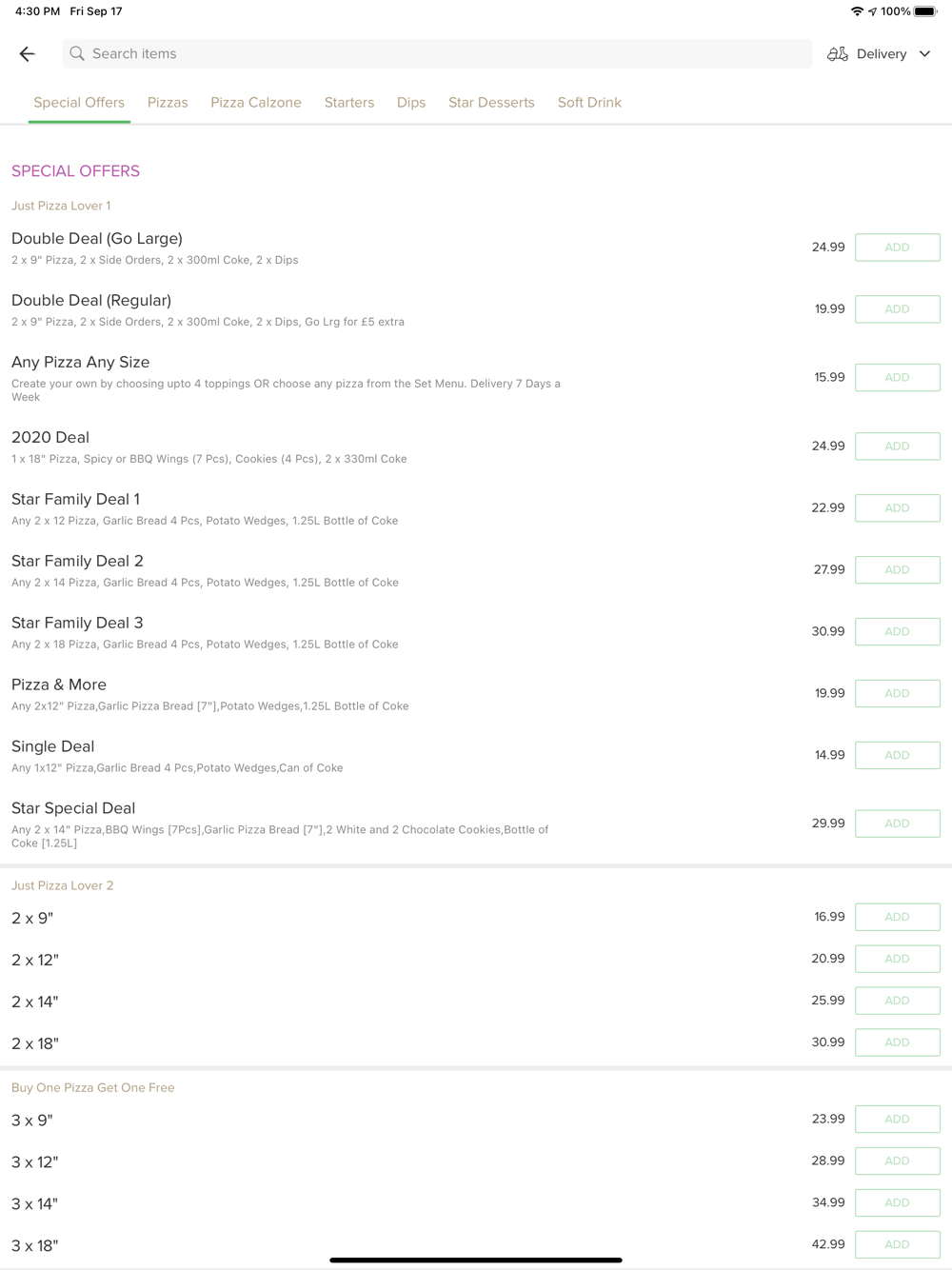Open the Pizza Calzone tab
The image size is (952, 1270).
(x=256, y=103)
